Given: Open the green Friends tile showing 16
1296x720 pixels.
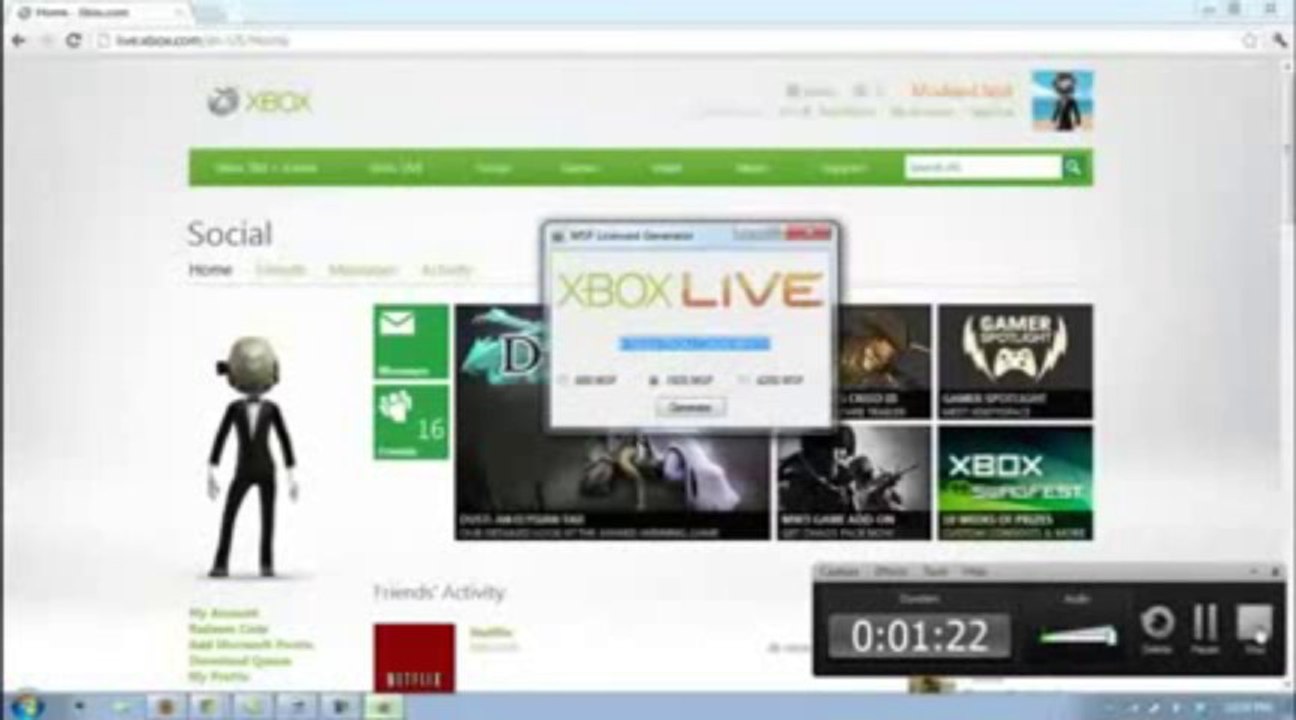Looking at the screenshot, I should (411, 422).
